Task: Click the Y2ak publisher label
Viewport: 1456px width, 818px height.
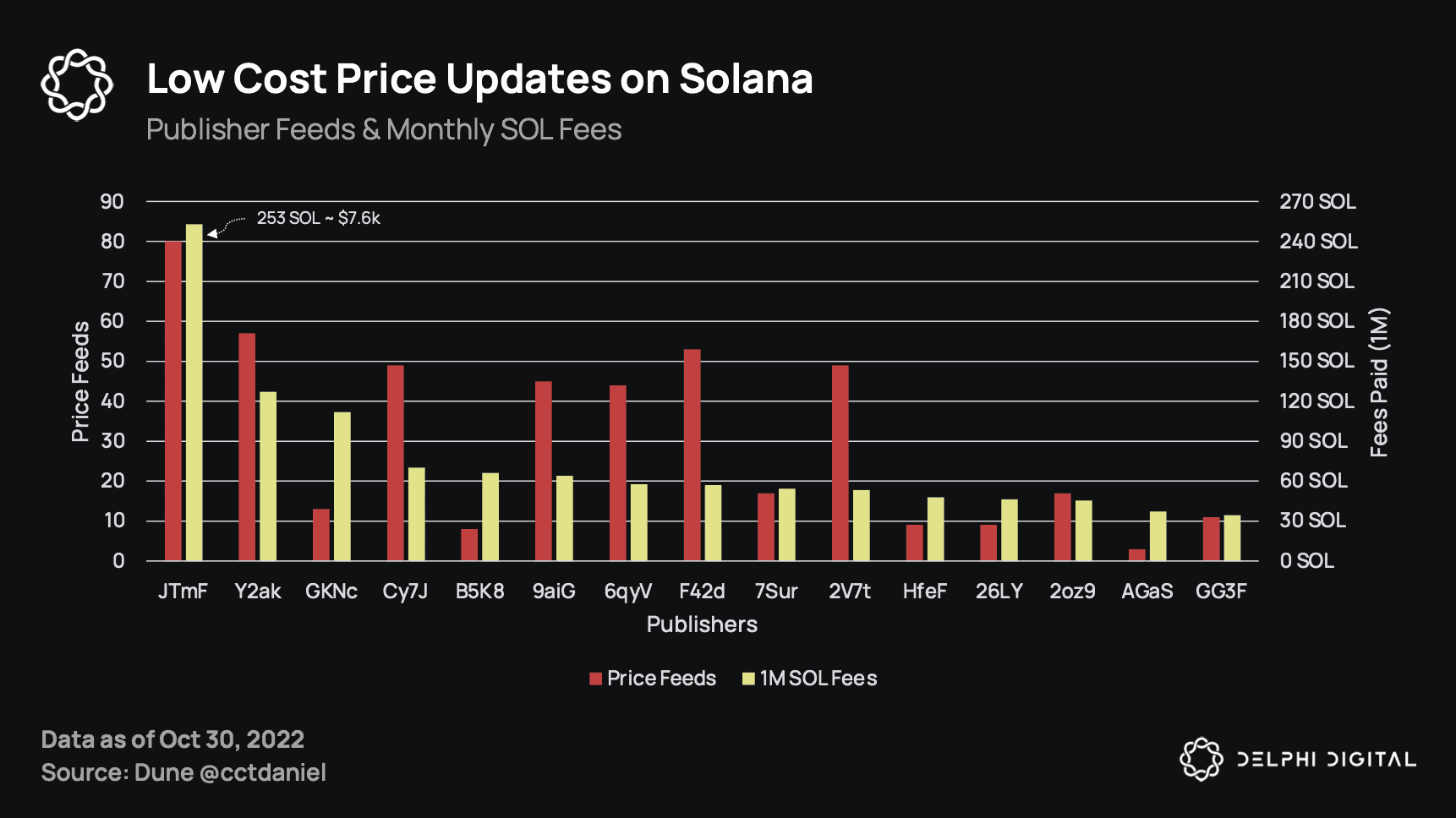Action: tap(257, 591)
